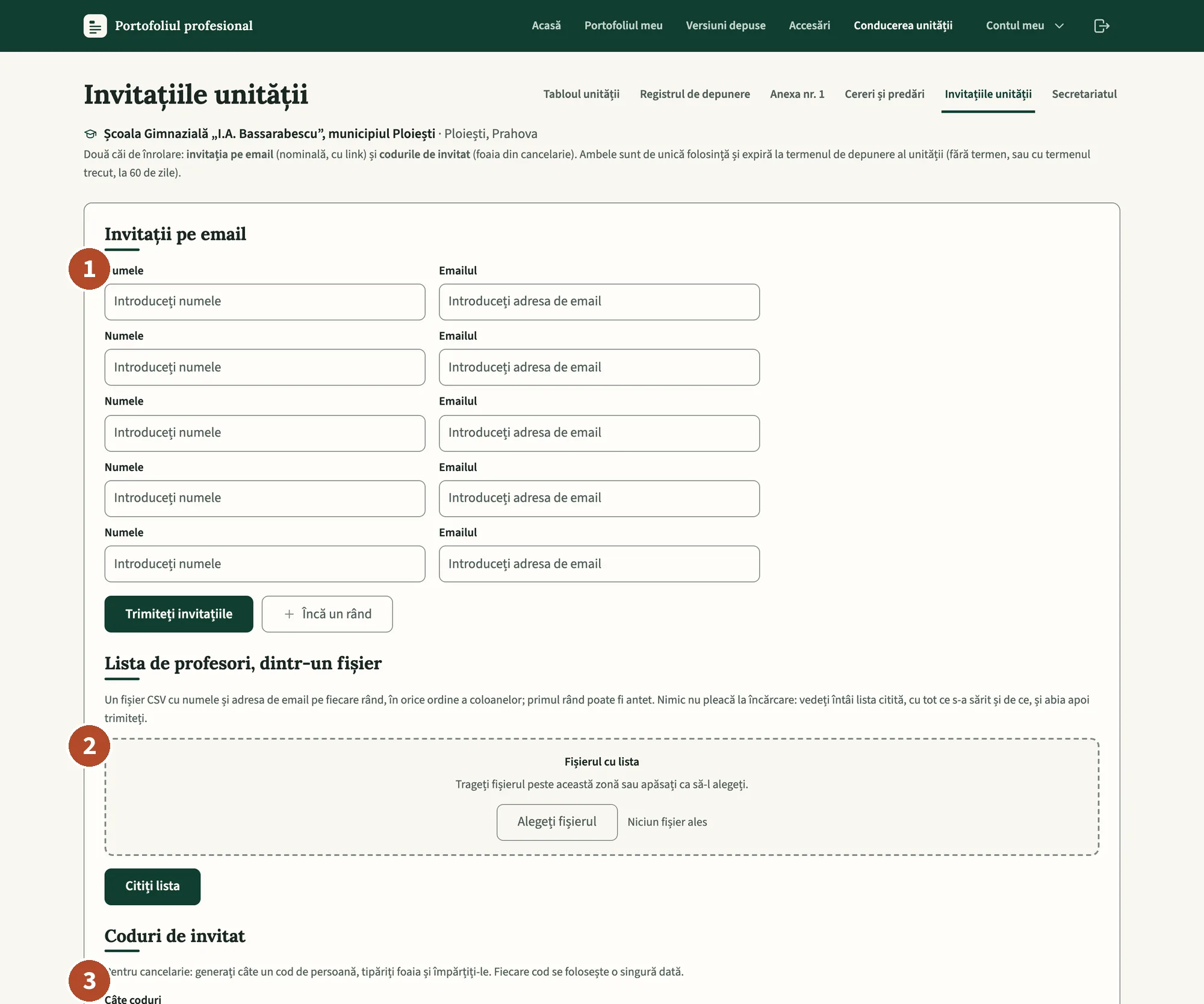Open the Registrul de depunere tab
The height and width of the screenshot is (1004, 1204).
695,94
